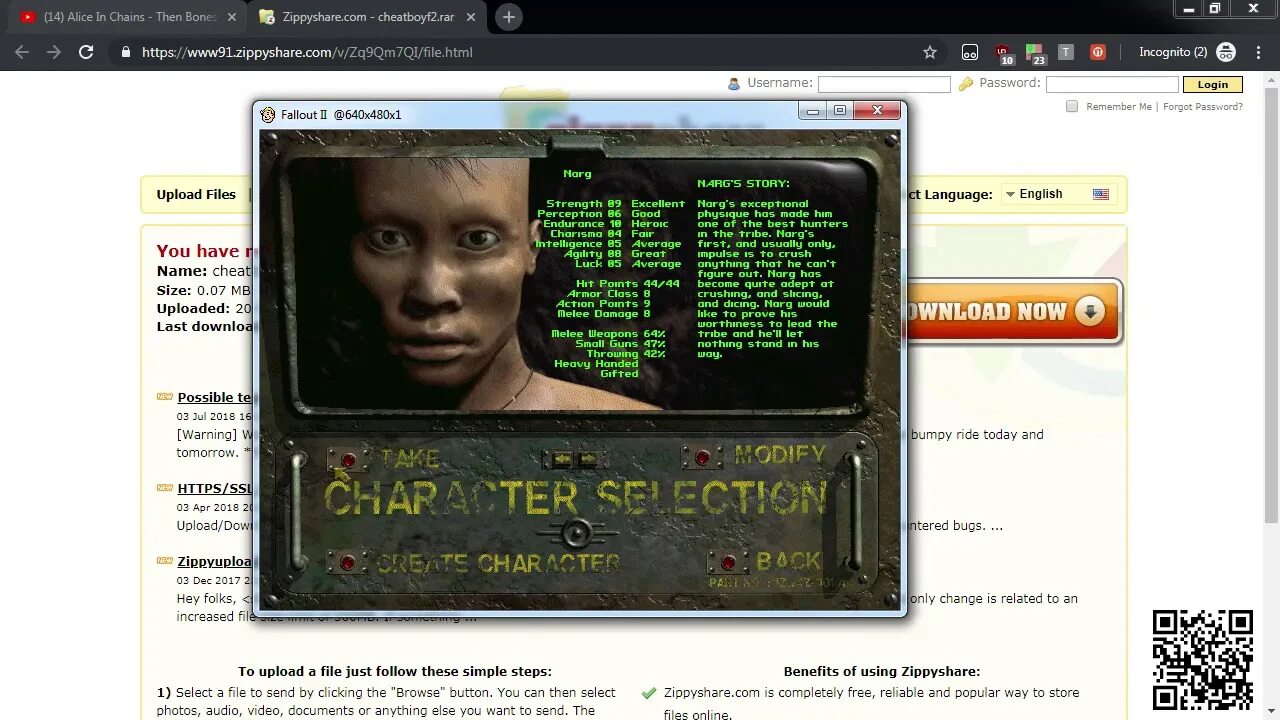
Task: Switch to the Alice In Chains YouTube tab
Action: tap(120, 16)
